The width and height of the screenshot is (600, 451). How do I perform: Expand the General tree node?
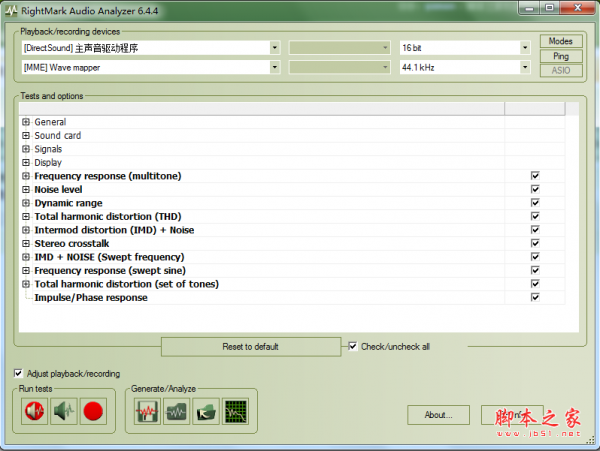[x=26, y=122]
